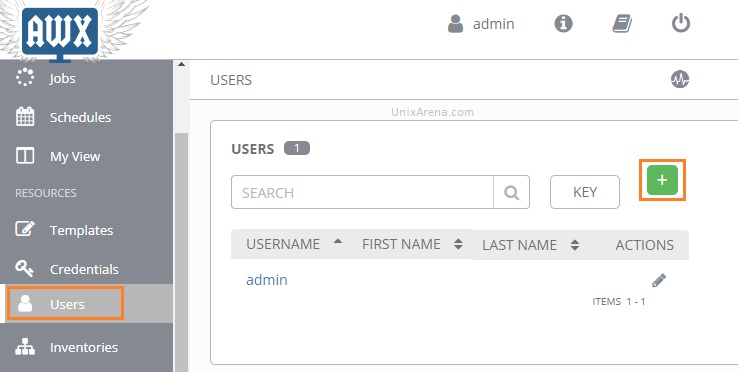The image size is (738, 372).
Task: Open the activity stream icon
Action: tap(680, 79)
